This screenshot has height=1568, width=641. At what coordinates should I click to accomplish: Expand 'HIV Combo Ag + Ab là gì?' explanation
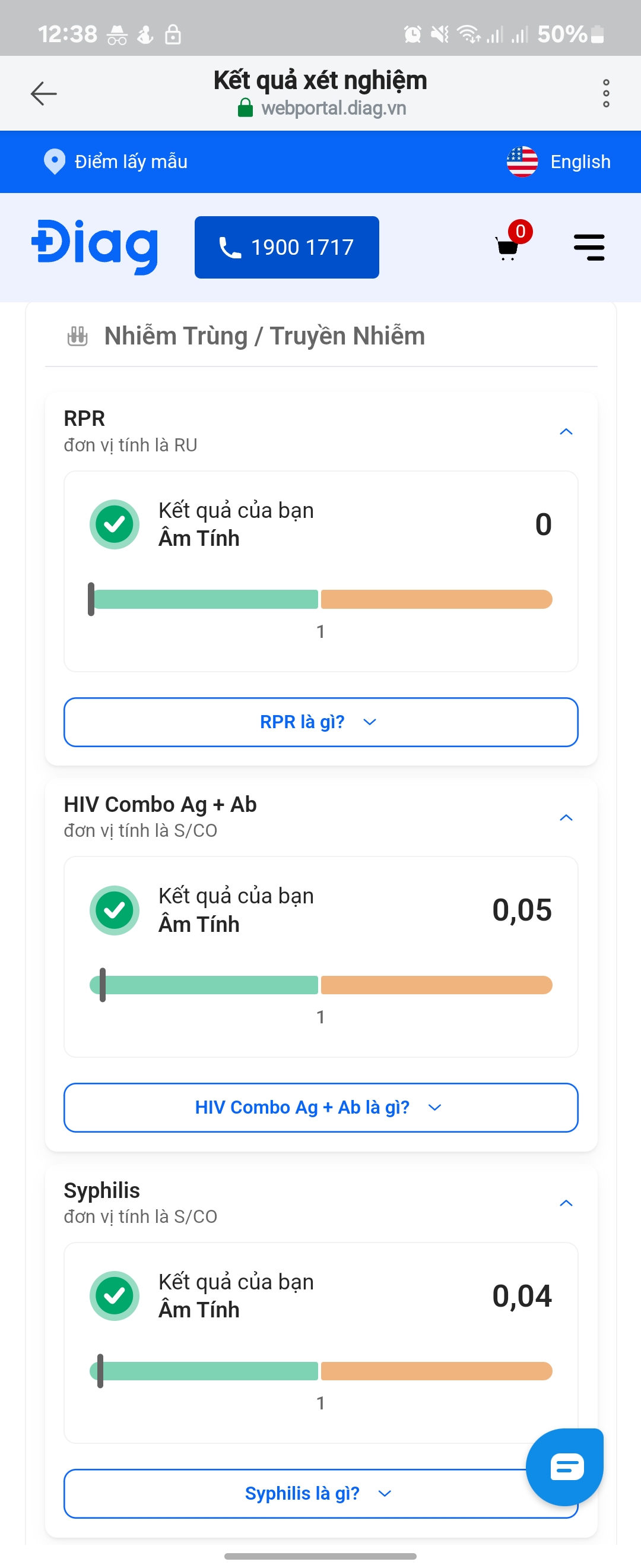click(x=320, y=1107)
